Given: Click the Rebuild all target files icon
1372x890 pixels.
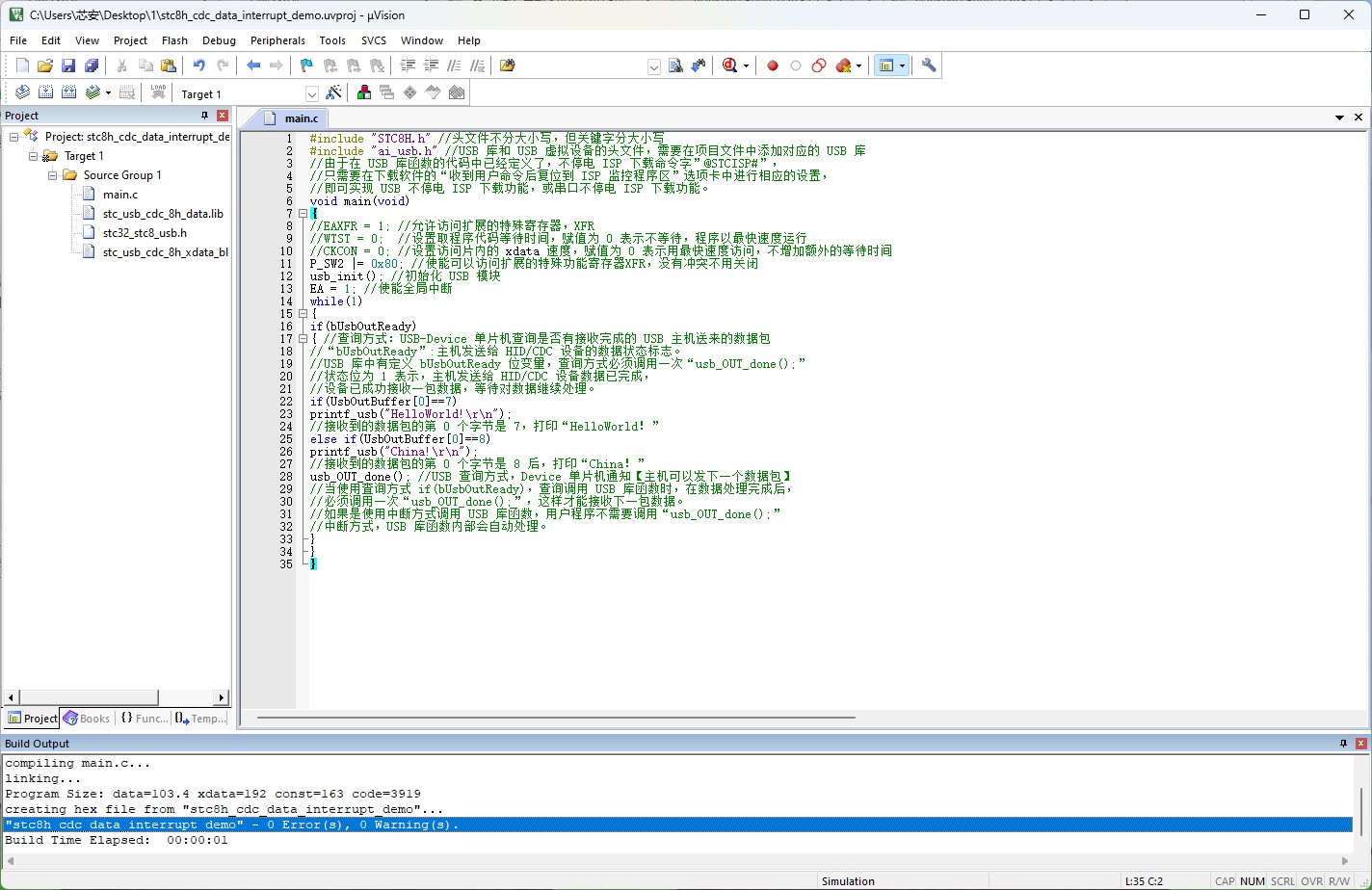Looking at the screenshot, I should pos(68,92).
